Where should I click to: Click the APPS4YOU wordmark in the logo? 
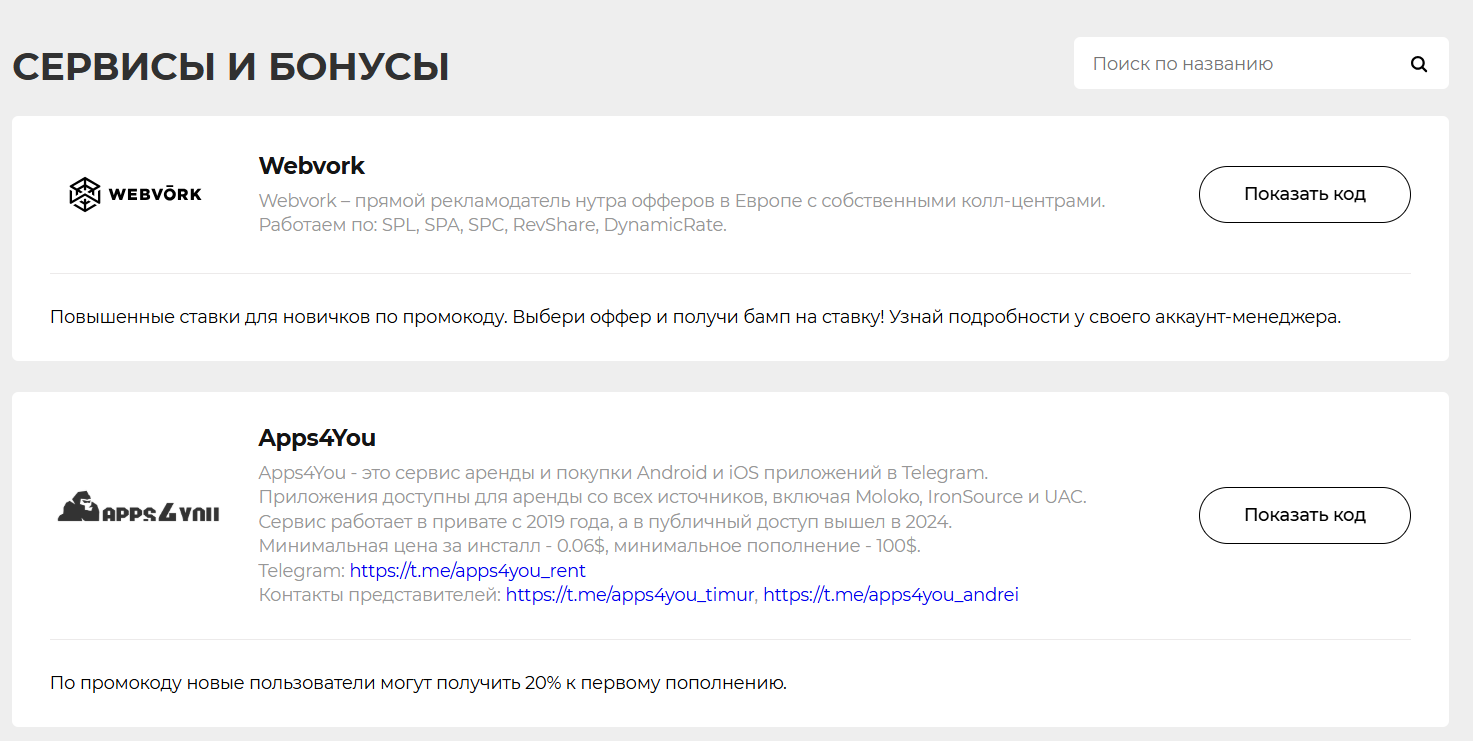(x=161, y=512)
